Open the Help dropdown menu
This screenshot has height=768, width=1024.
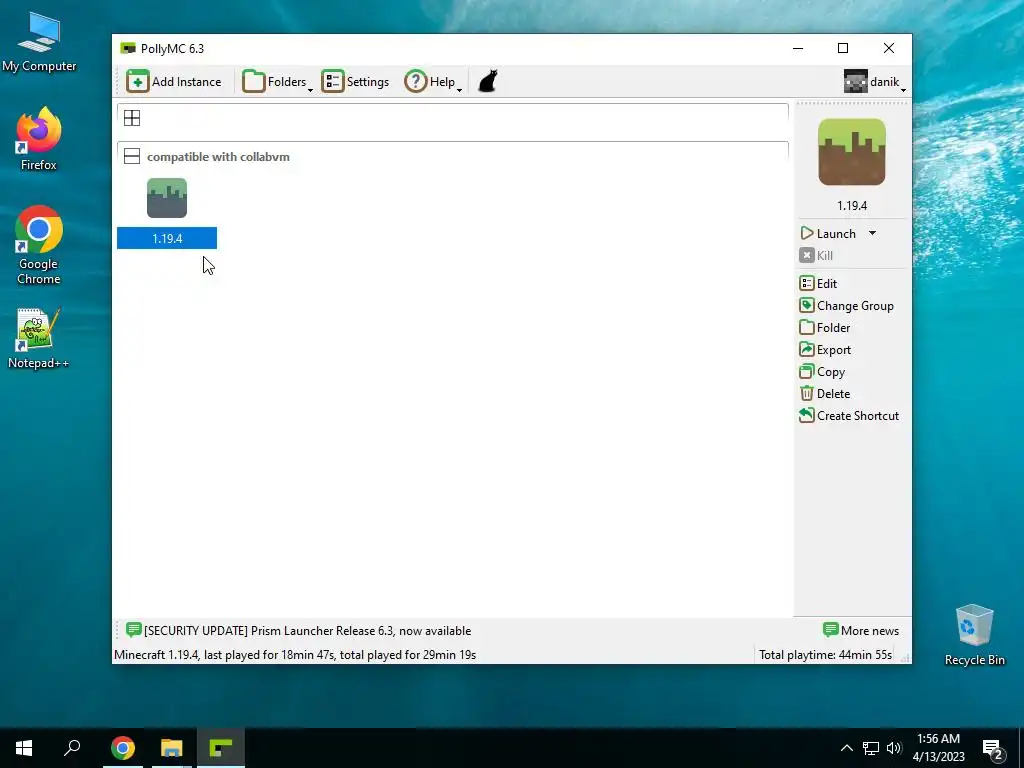(x=434, y=82)
